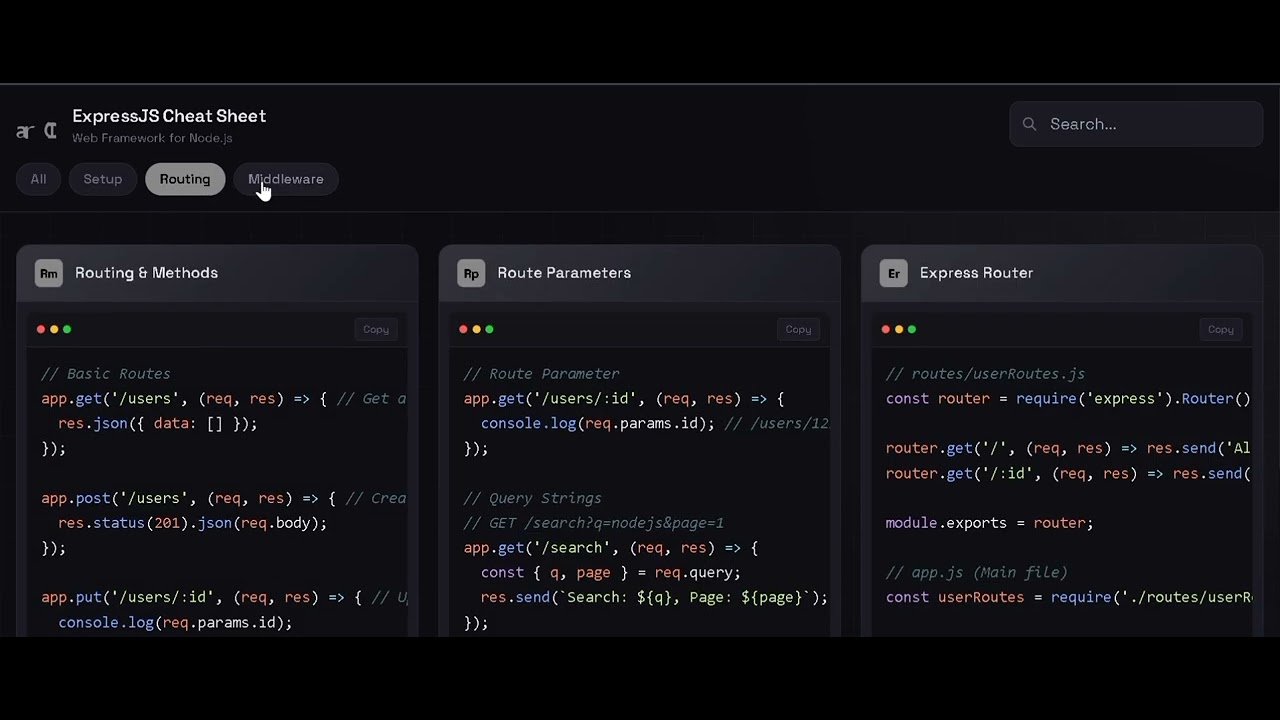Click the Rm badge on the Routing & Methods card
This screenshot has width=1280, height=720.
49,273
